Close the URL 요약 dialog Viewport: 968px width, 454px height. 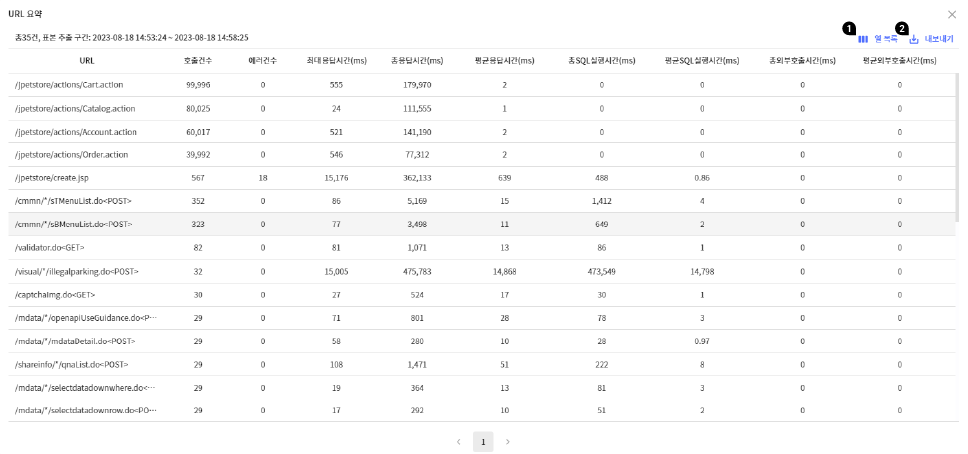tap(951, 14)
